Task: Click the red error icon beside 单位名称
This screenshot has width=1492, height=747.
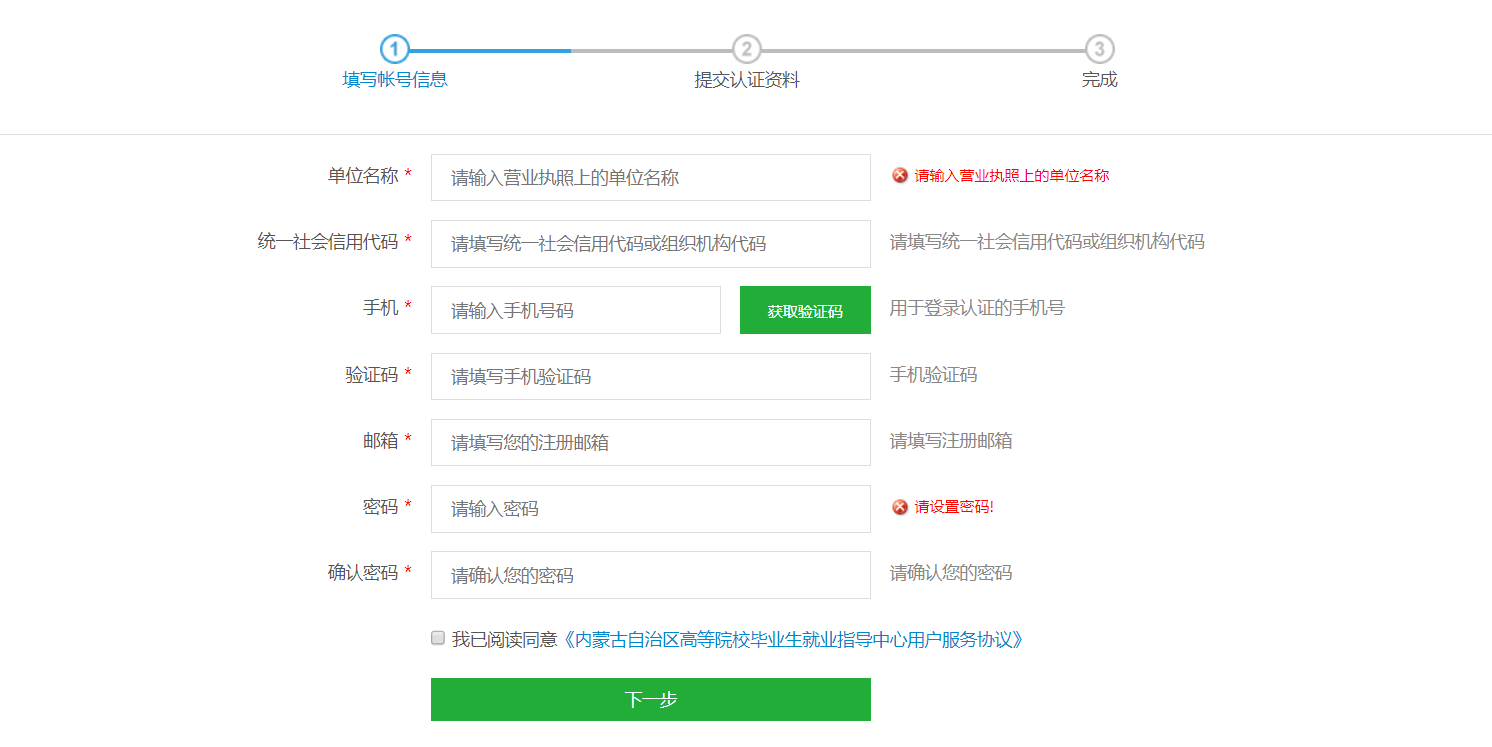Action: [x=900, y=176]
